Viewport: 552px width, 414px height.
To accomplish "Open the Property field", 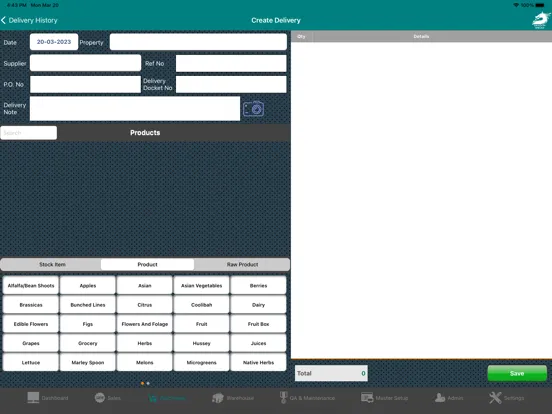I will click(x=198, y=42).
